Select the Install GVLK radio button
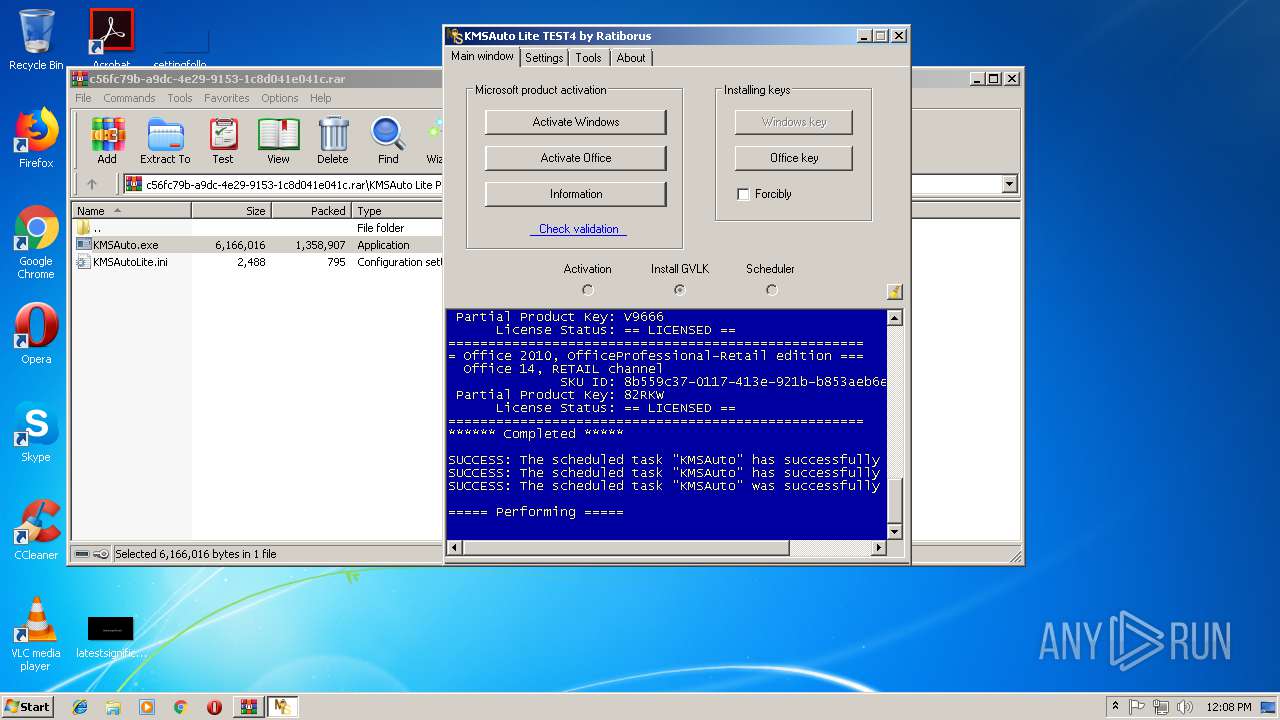The image size is (1280, 720). 680,290
